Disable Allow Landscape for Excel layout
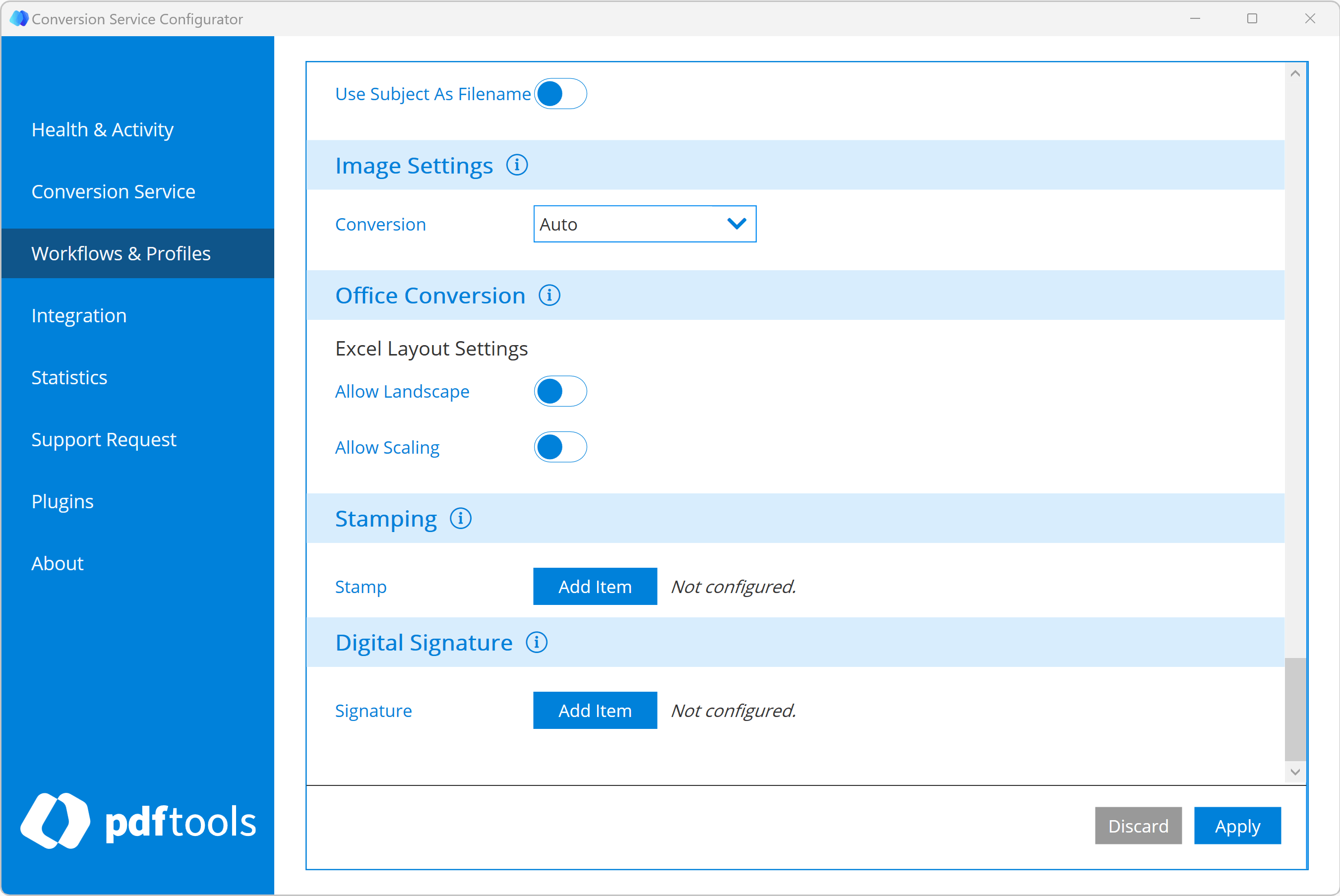This screenshot has width=1340, height=896. 560,391
